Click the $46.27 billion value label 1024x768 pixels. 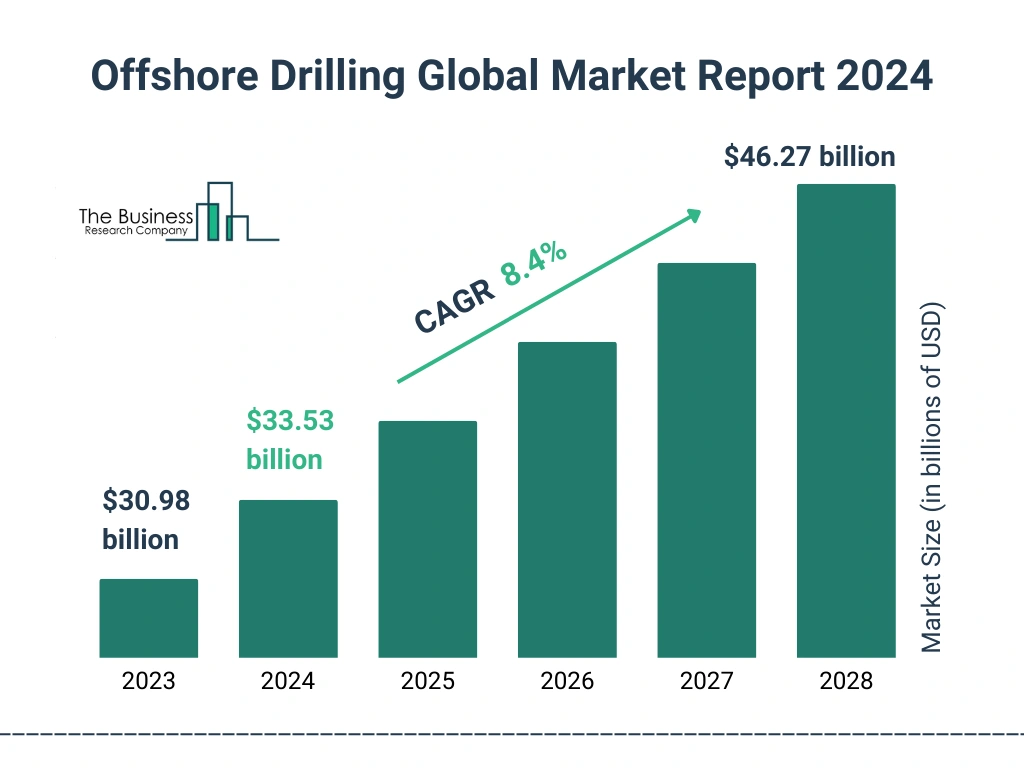coord(810,157)
